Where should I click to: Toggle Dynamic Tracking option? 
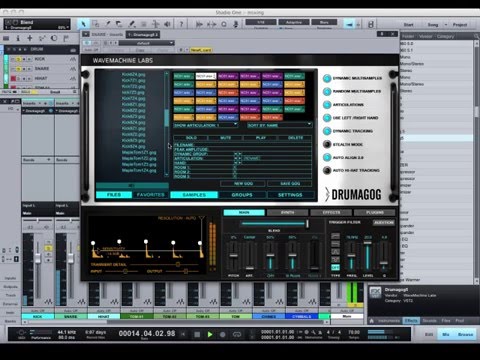tap(327, 131)
